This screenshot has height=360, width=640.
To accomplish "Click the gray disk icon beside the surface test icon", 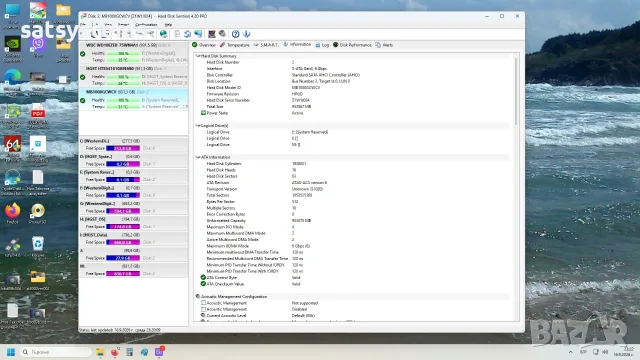I will (222, 34).
